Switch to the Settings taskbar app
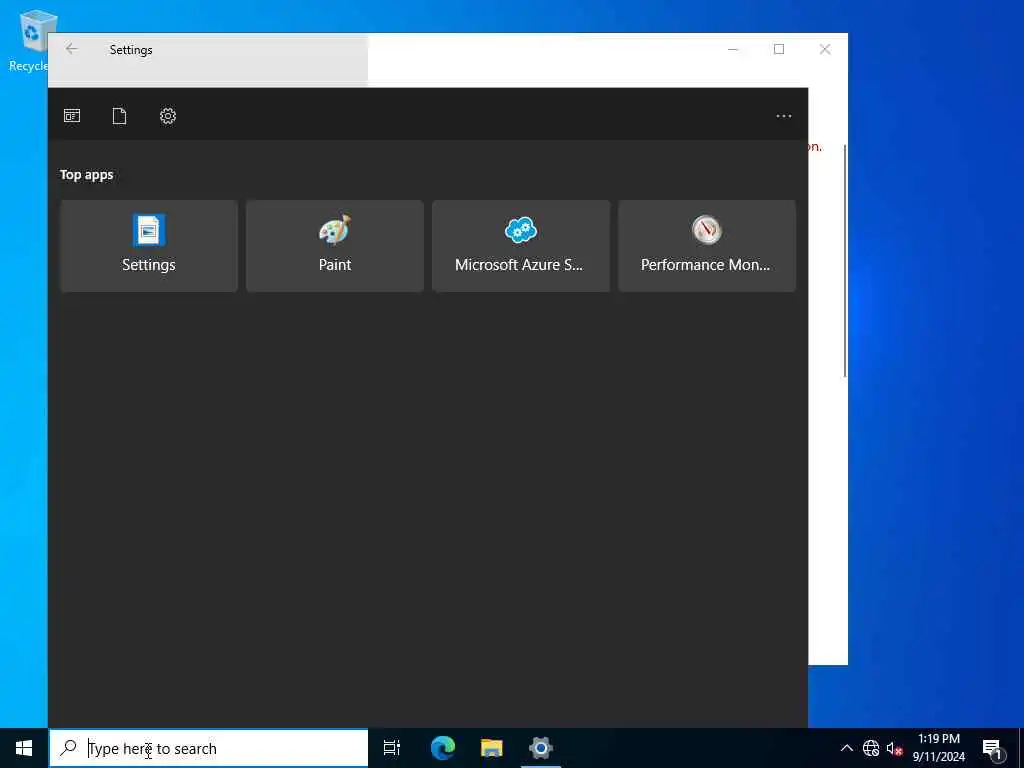Image resolution: width=1024 pixels, height=768 pixels. pos(541,748)
